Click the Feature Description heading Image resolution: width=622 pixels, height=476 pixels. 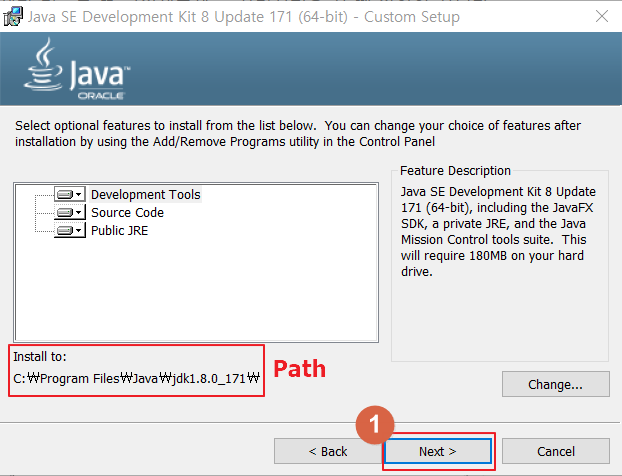coord(455,171)
